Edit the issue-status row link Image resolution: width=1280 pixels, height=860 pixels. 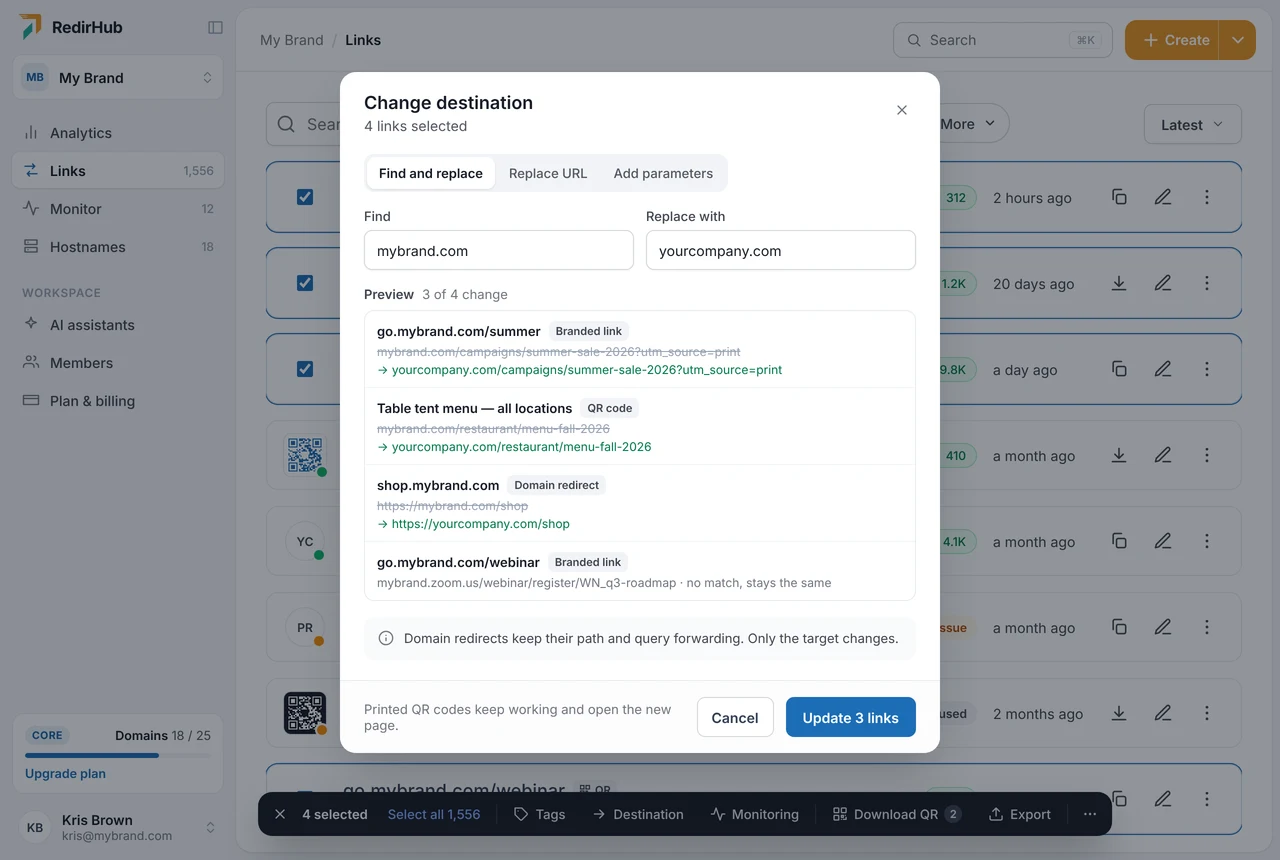point(1163,627)
